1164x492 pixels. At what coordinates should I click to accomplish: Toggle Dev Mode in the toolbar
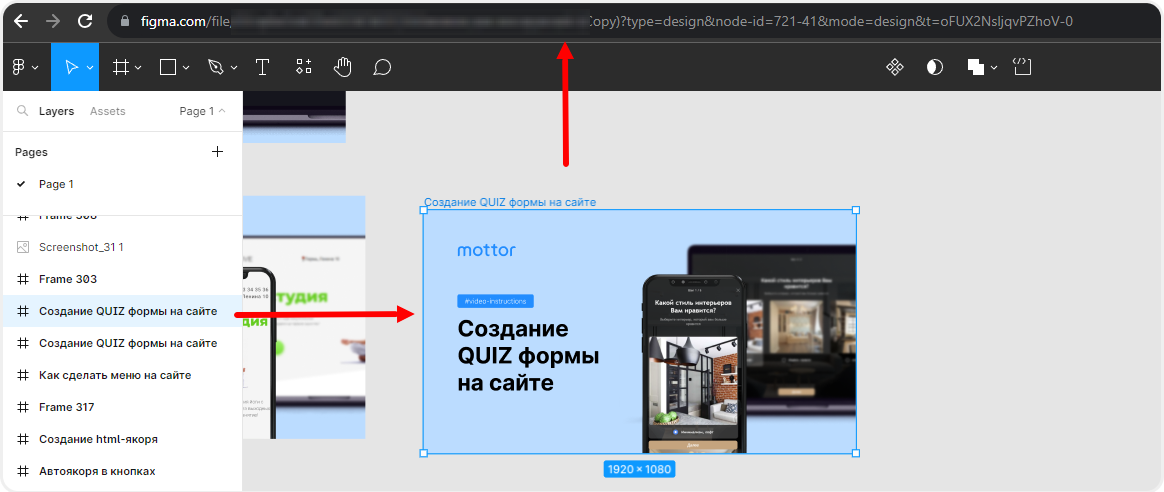tap(1021, 67)
